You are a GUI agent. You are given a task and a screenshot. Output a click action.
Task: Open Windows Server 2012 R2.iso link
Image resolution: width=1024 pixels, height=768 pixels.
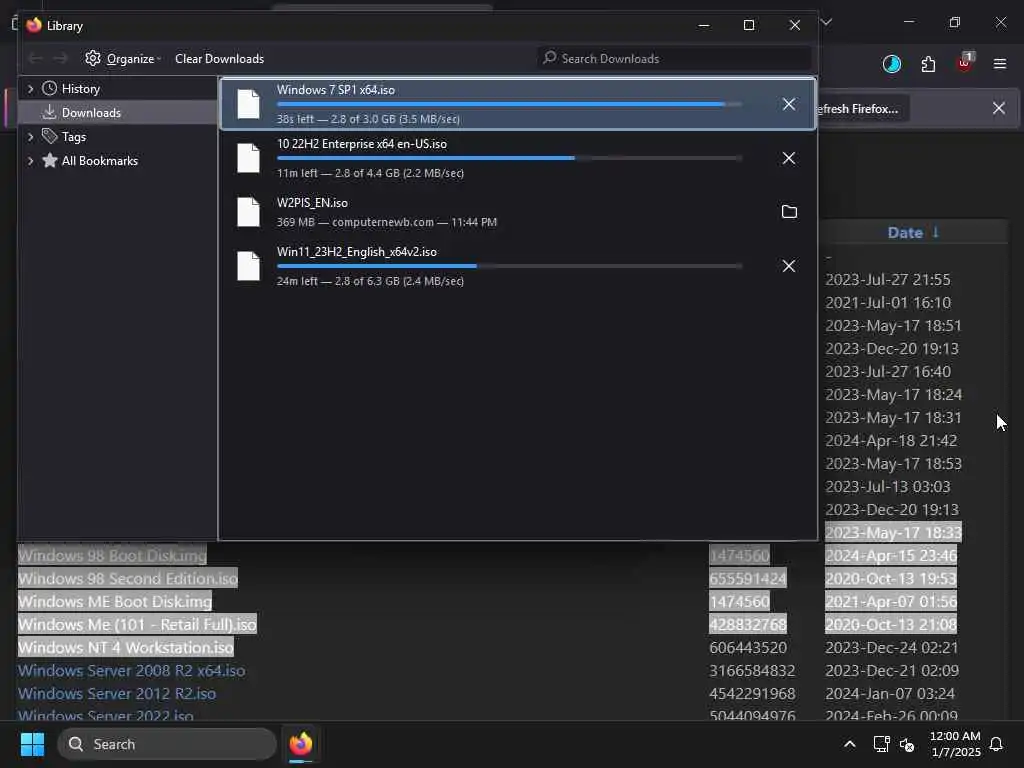point(117,694)
